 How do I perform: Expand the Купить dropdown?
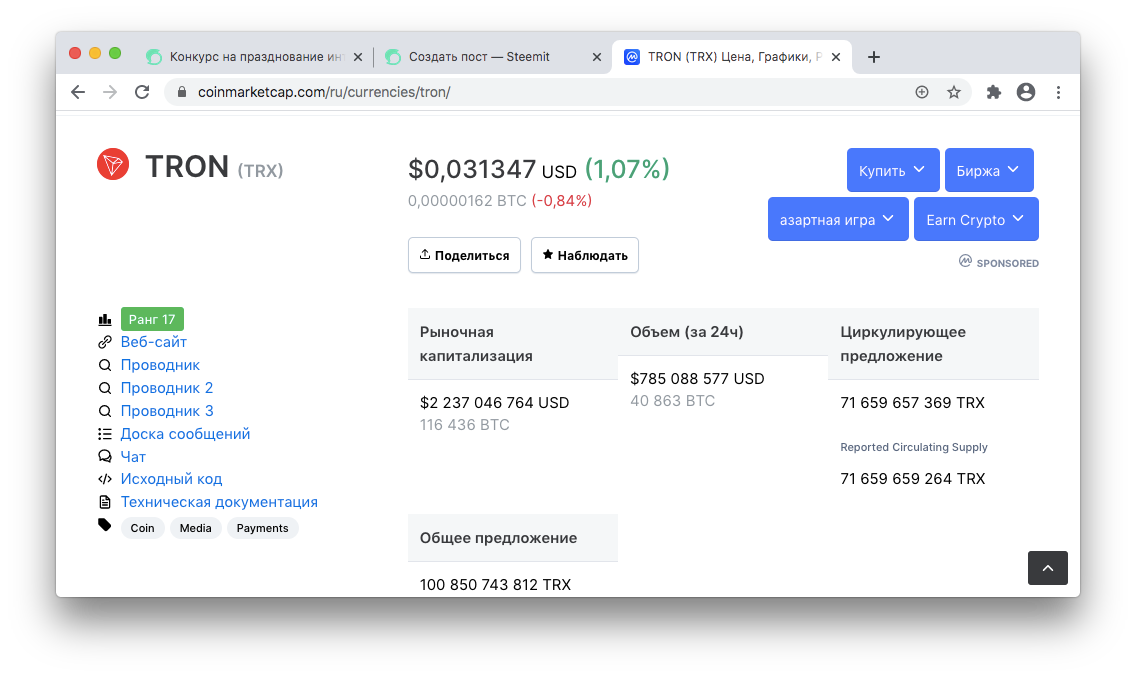893,170
